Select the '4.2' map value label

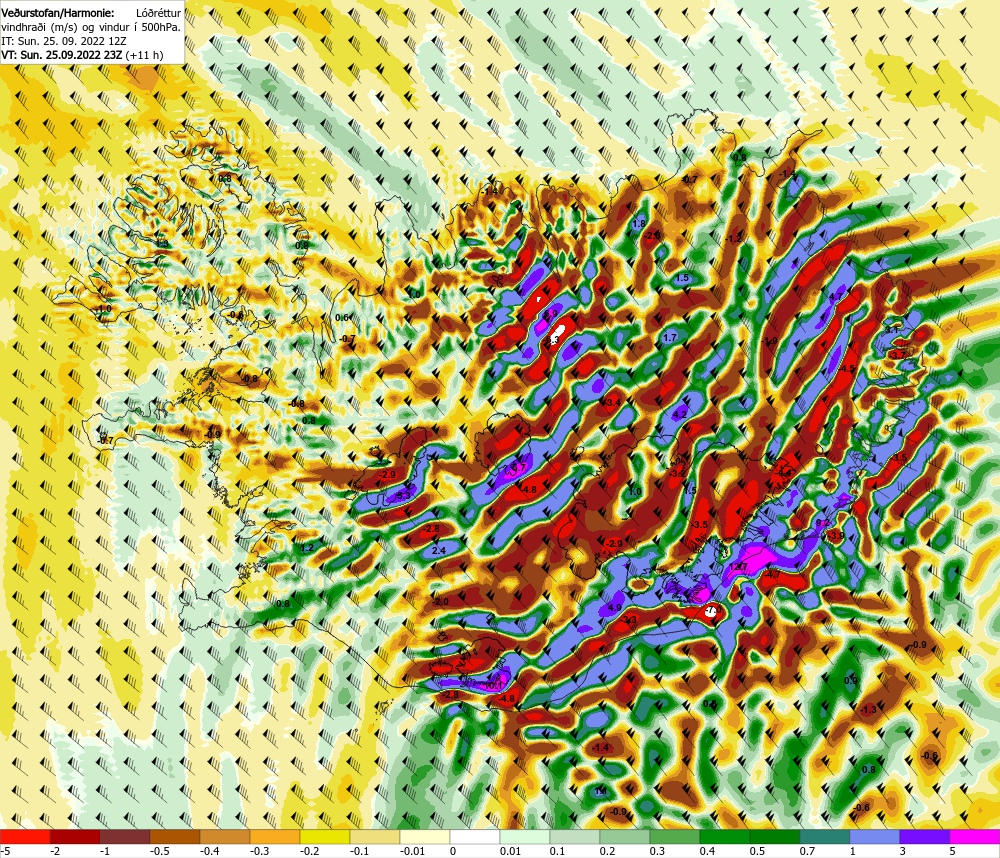(680, 415)
